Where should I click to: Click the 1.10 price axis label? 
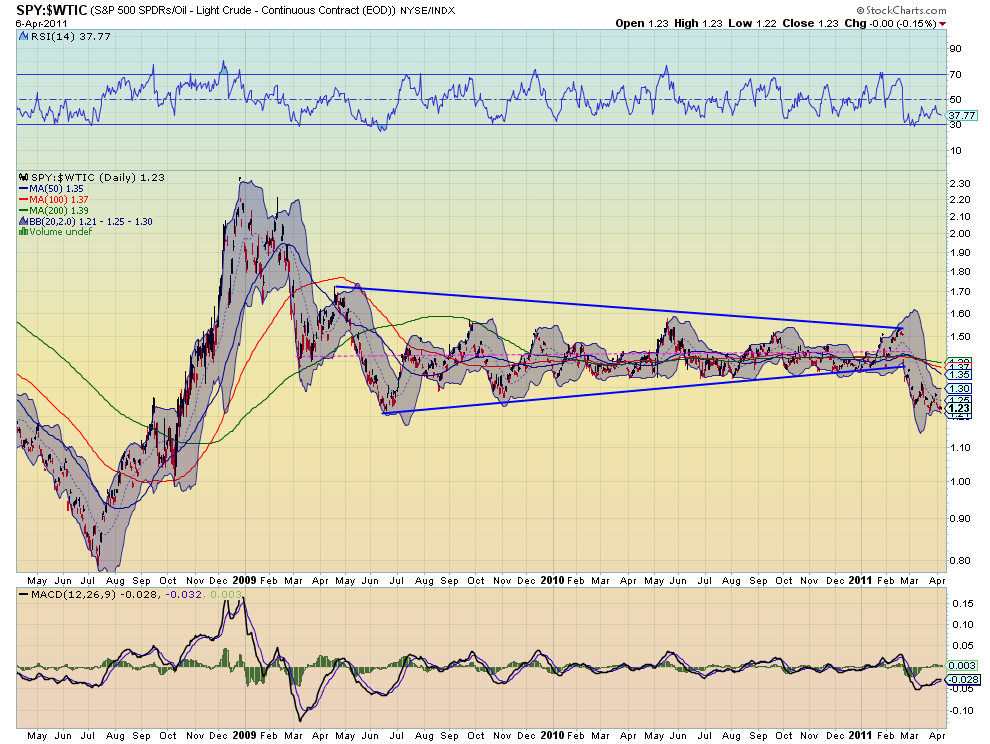(x=960, y=448)
